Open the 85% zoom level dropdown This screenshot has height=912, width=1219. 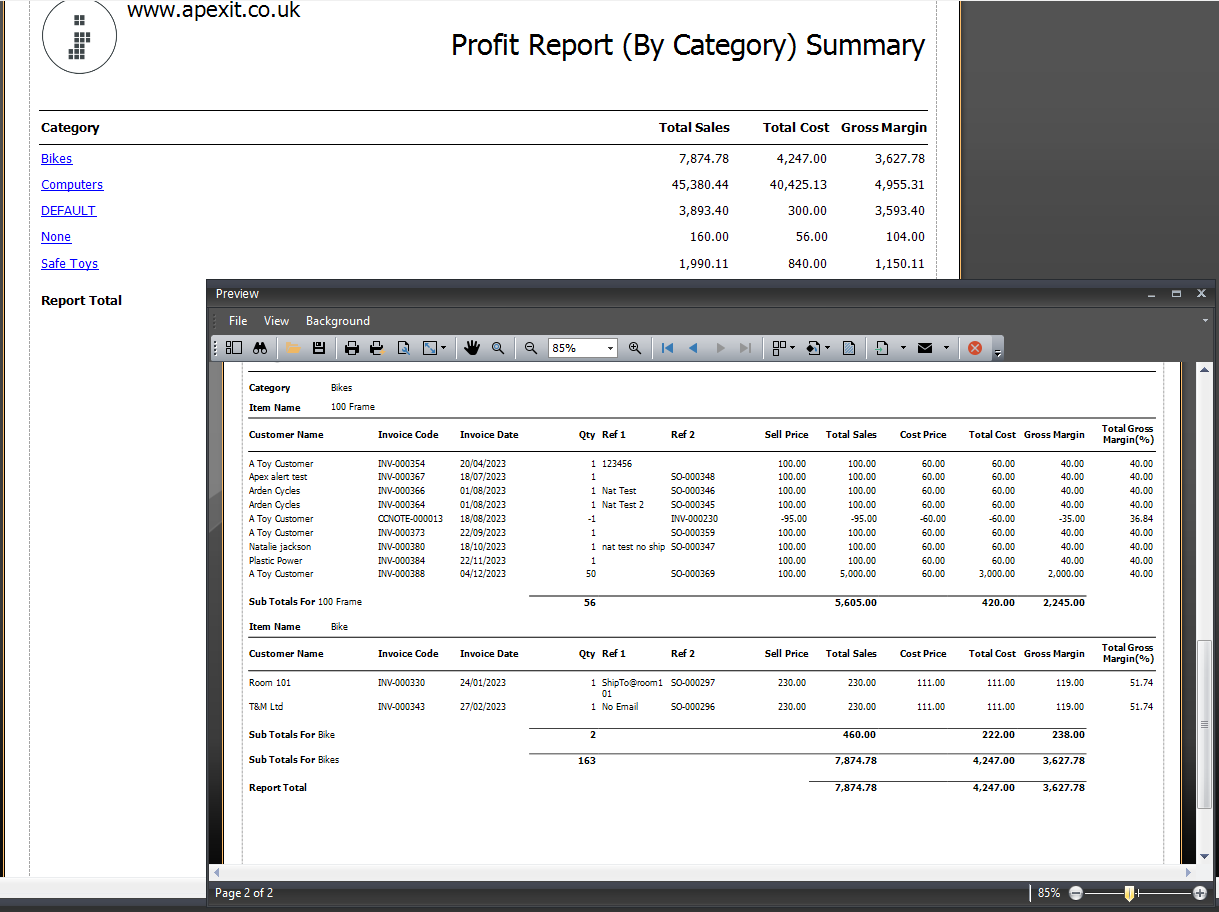[609, 348]
